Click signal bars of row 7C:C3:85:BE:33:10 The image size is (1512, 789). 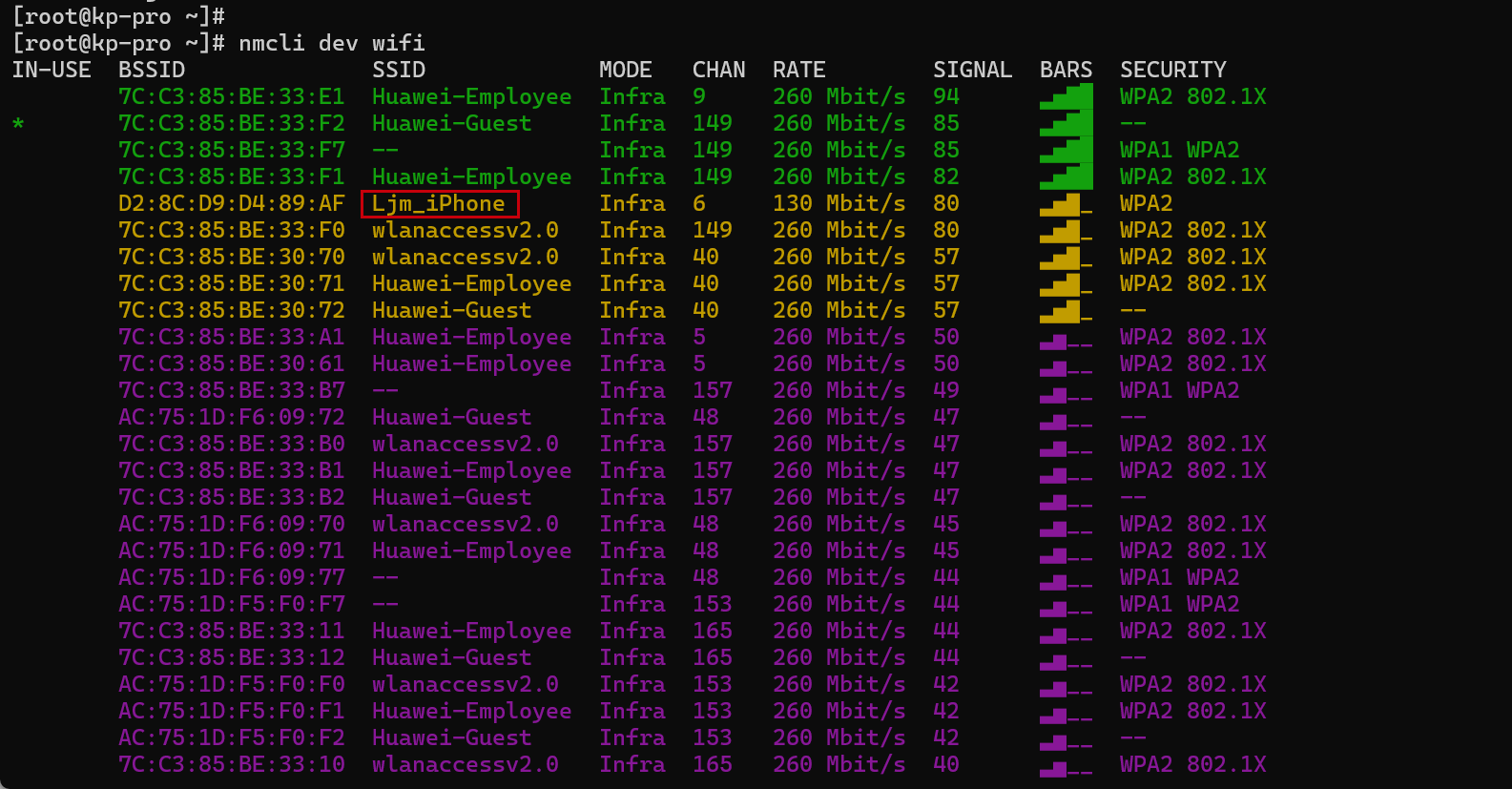(x=1067, y=768)
